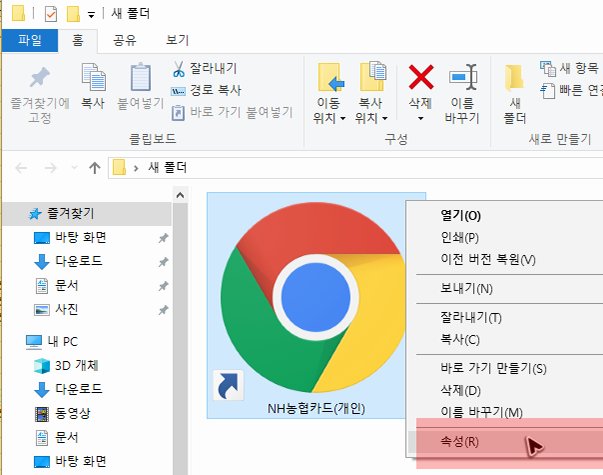Switch to the 공유 ribbon tab
Image resolution: width=603 pixels, height=475 pixels.
coord(125,40)
